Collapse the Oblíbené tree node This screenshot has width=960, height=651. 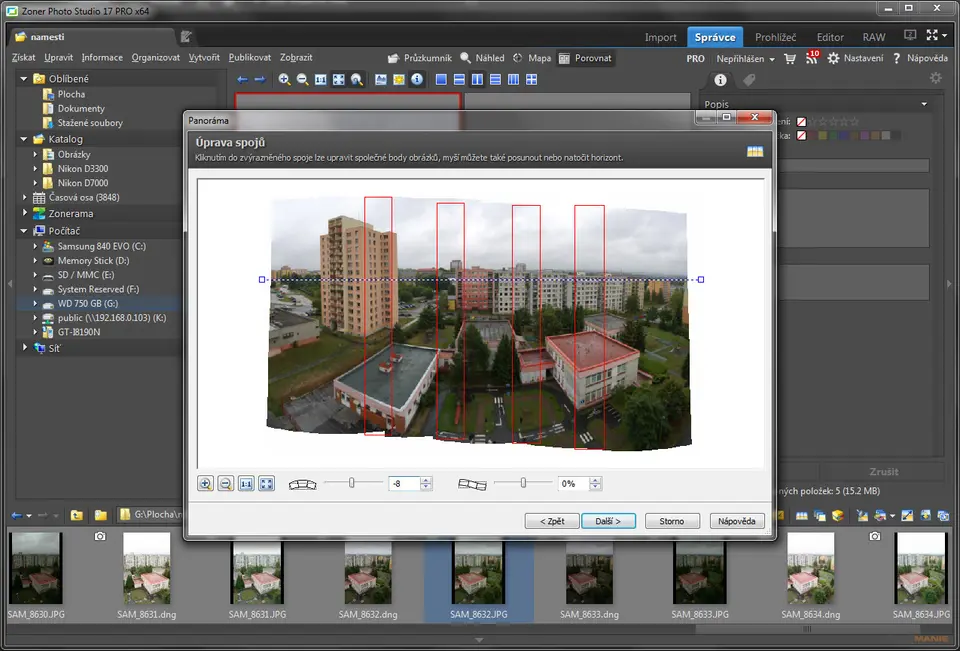pos(24,79)
